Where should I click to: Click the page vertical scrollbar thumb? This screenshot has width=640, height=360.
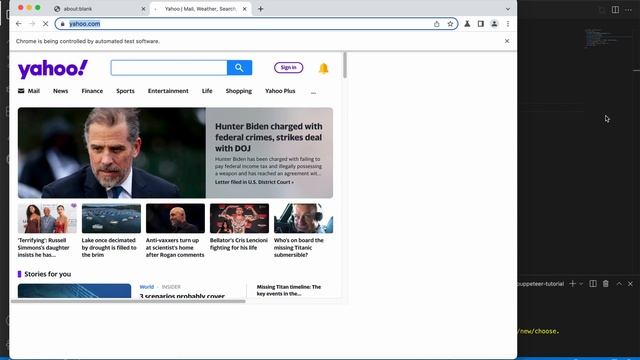(345, 65)
